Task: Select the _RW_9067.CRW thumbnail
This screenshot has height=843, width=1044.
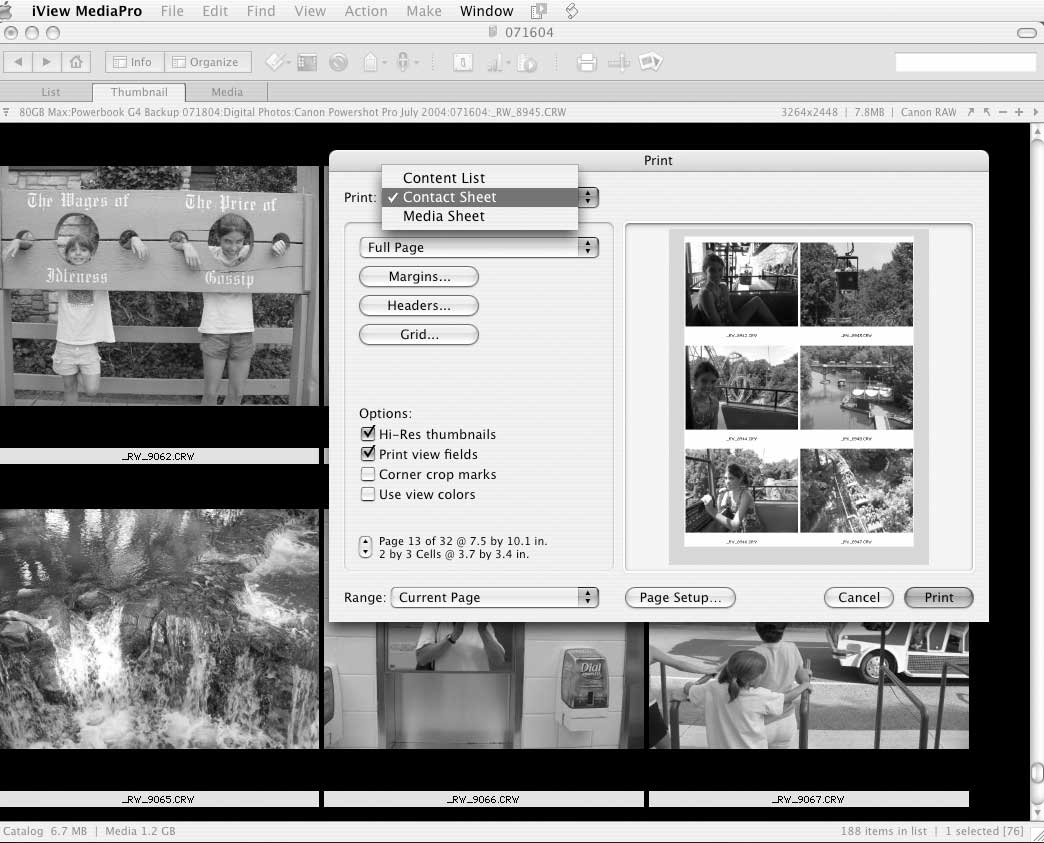Action: click(809, 685)
